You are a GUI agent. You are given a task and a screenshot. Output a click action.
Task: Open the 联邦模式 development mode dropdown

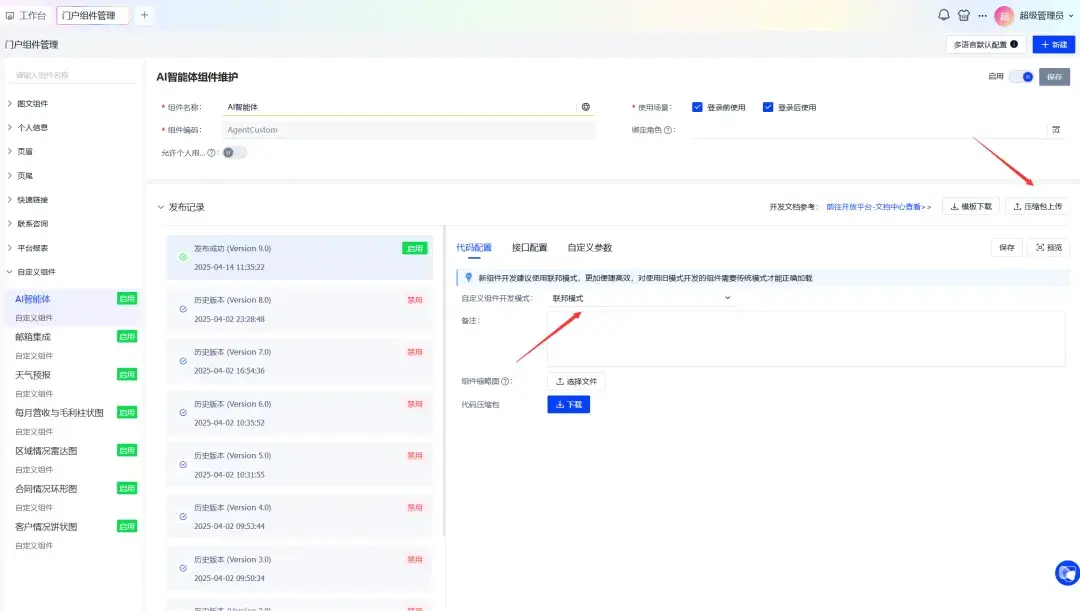click(641, 298)
